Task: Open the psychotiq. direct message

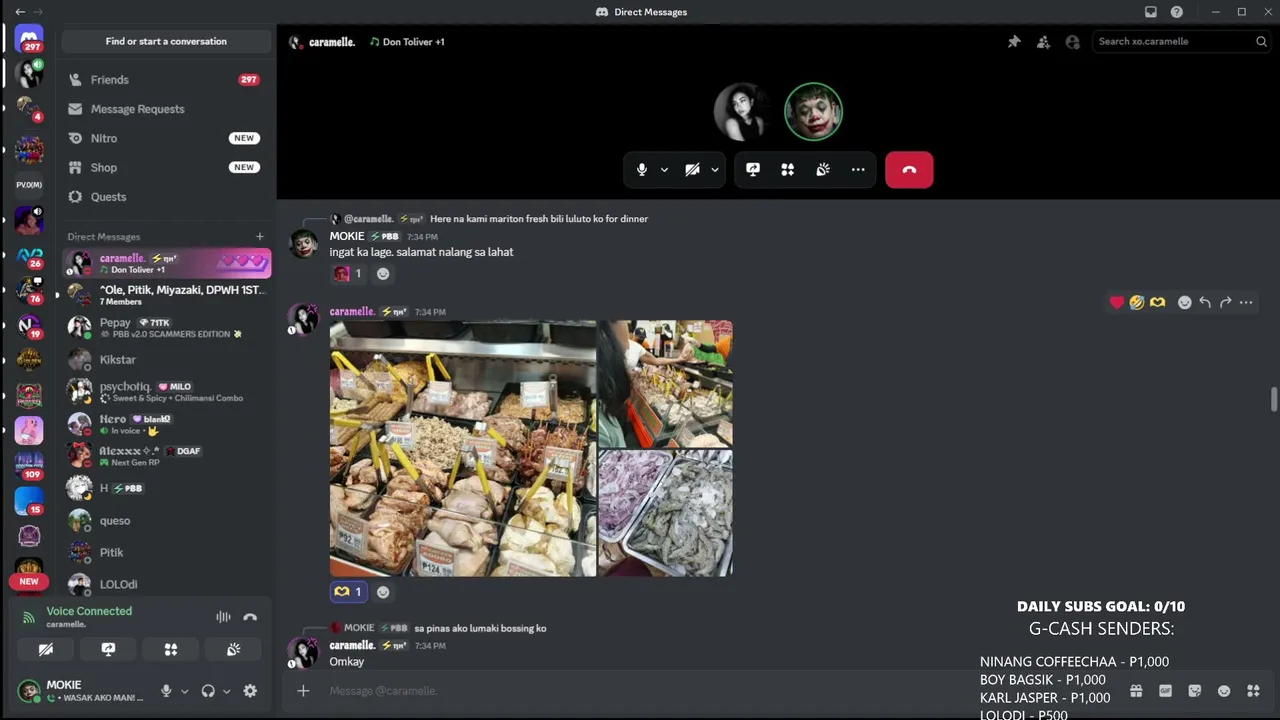Action: click(166, 392)
